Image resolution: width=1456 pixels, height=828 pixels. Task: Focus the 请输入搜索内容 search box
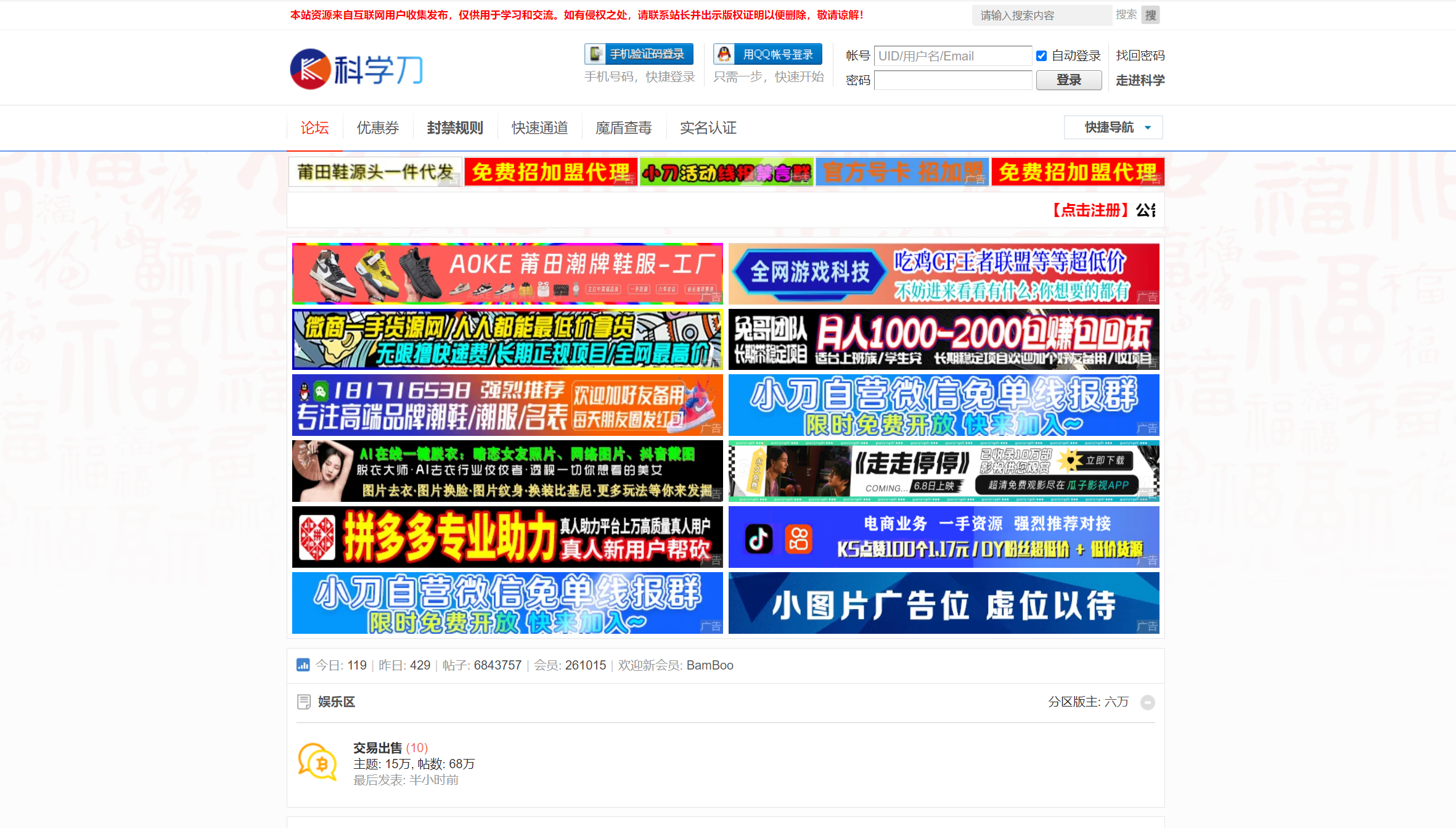point(1043,15)
